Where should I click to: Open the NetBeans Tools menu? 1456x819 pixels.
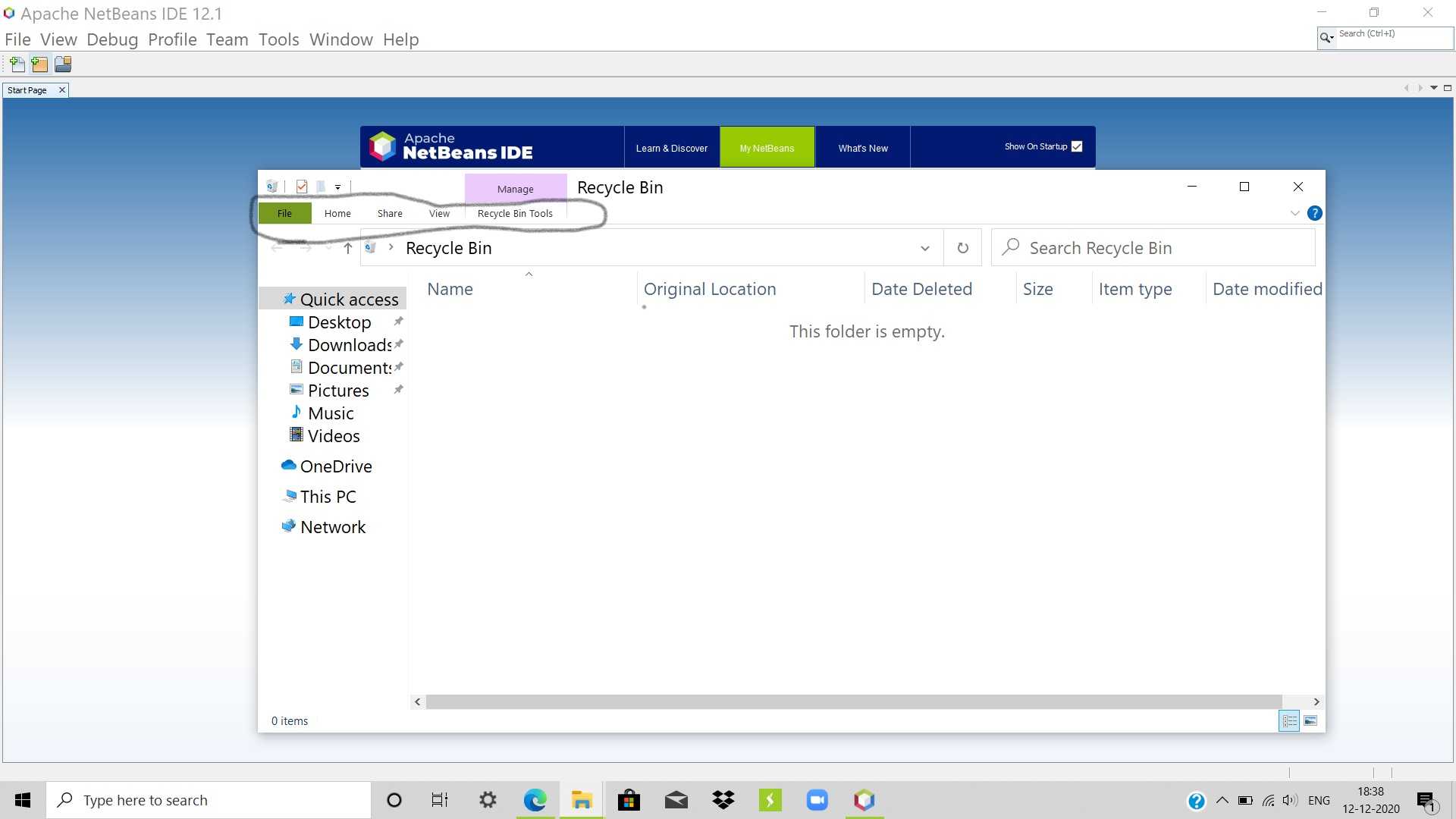(x=278, y=39)
